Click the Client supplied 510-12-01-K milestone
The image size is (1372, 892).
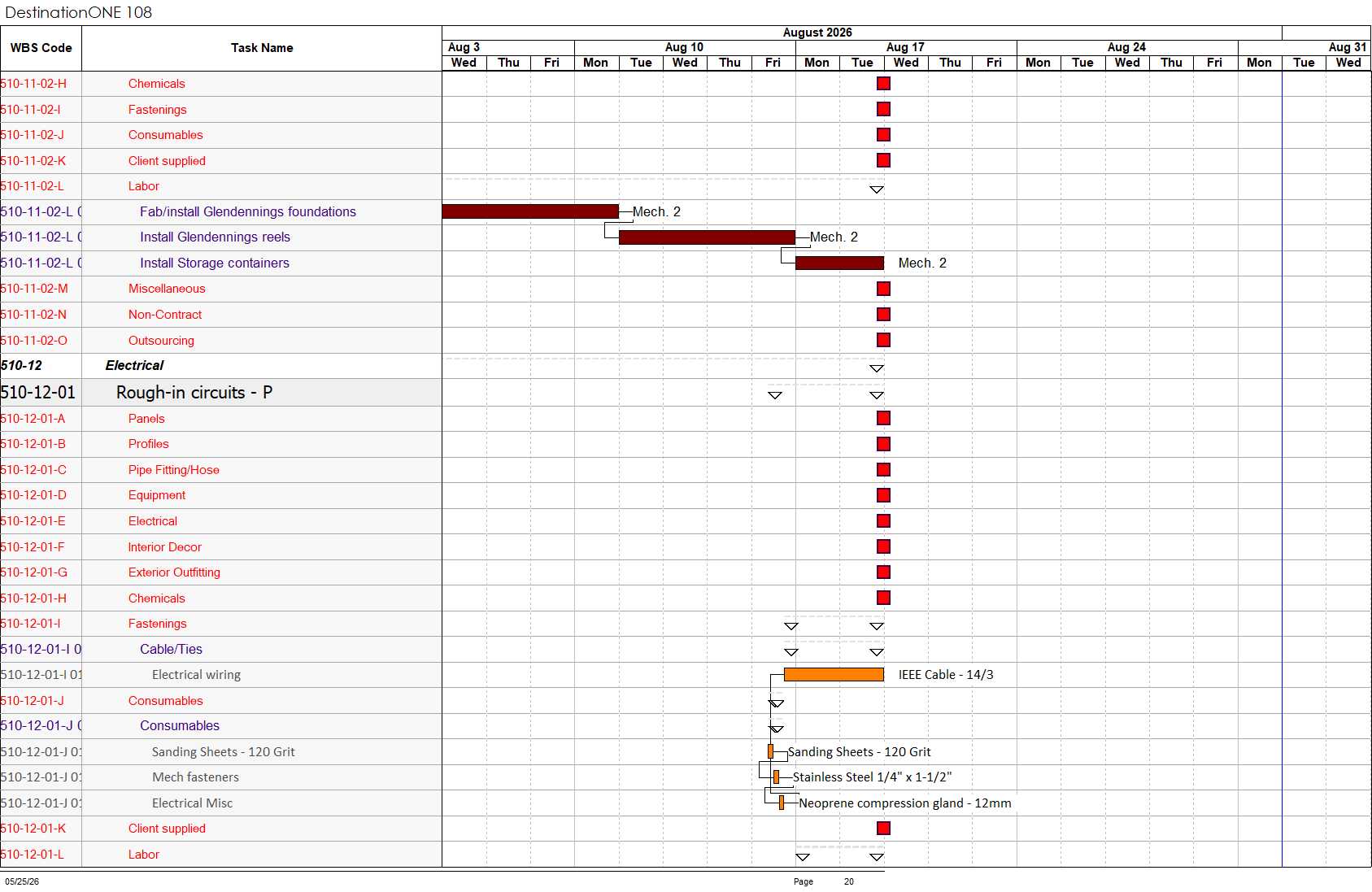884,828
